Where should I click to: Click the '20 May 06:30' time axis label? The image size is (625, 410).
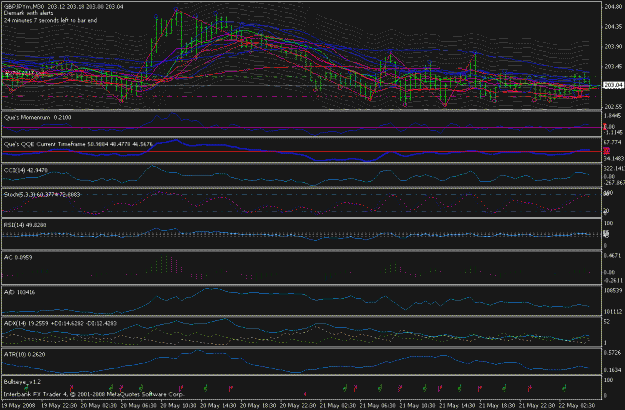[x=138, y=405]
